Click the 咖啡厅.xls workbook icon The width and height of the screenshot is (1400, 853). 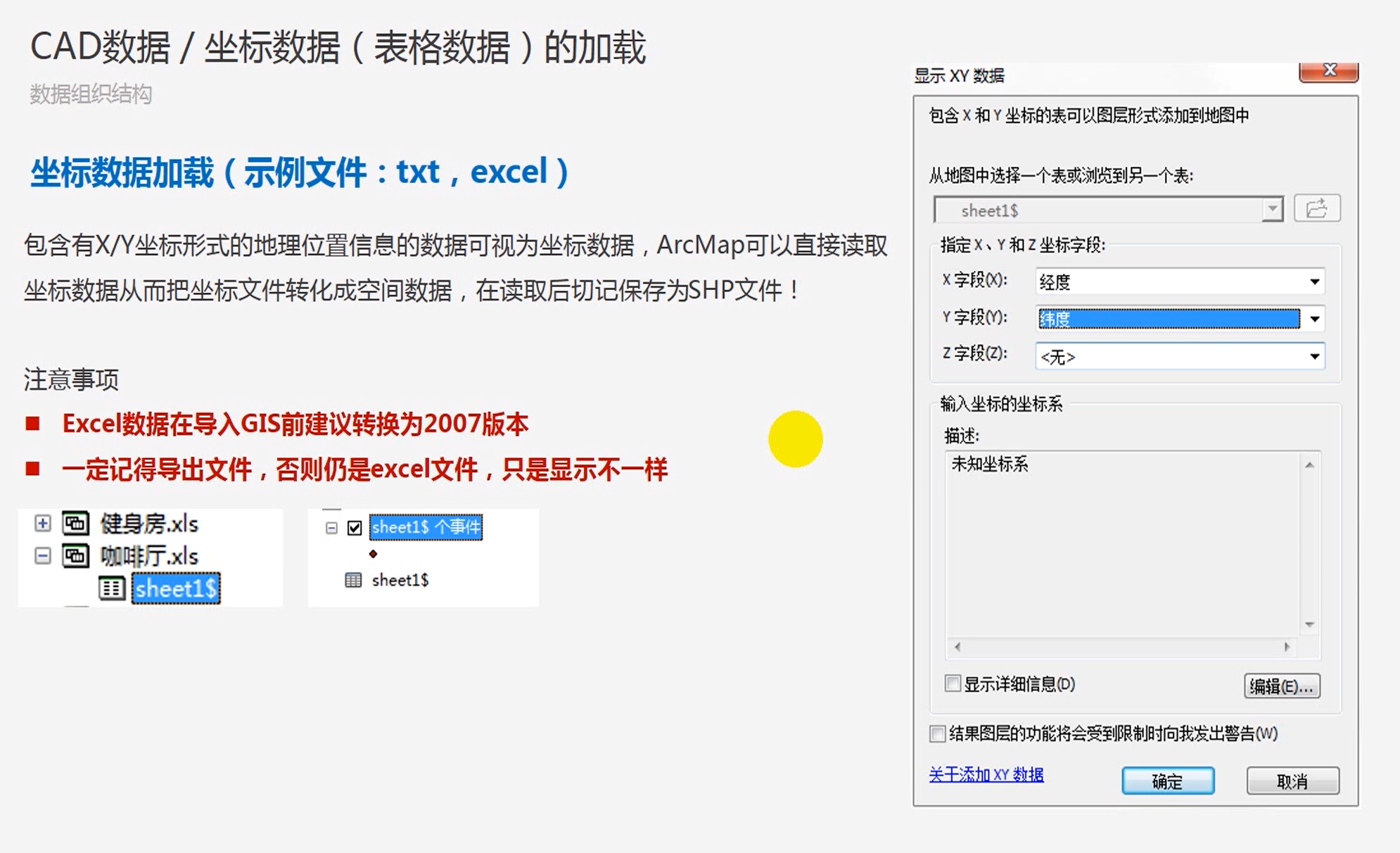[76, 556]
